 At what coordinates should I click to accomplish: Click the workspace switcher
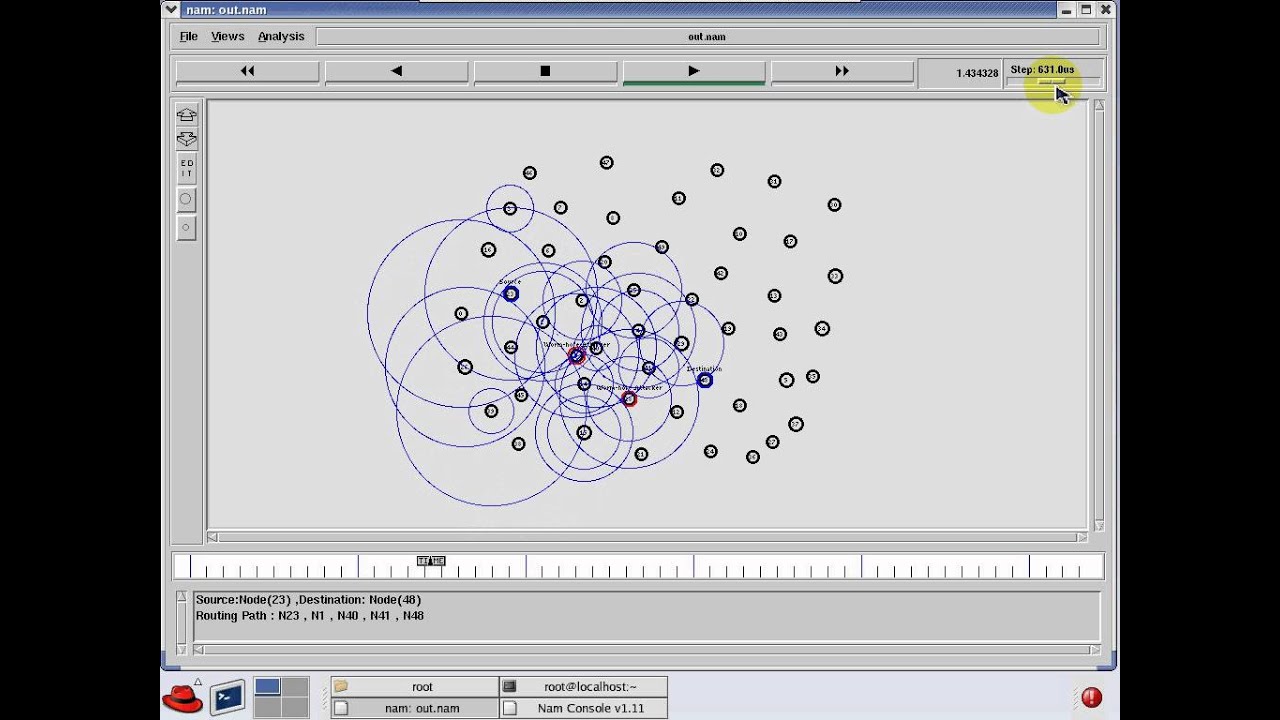(281, 696)
